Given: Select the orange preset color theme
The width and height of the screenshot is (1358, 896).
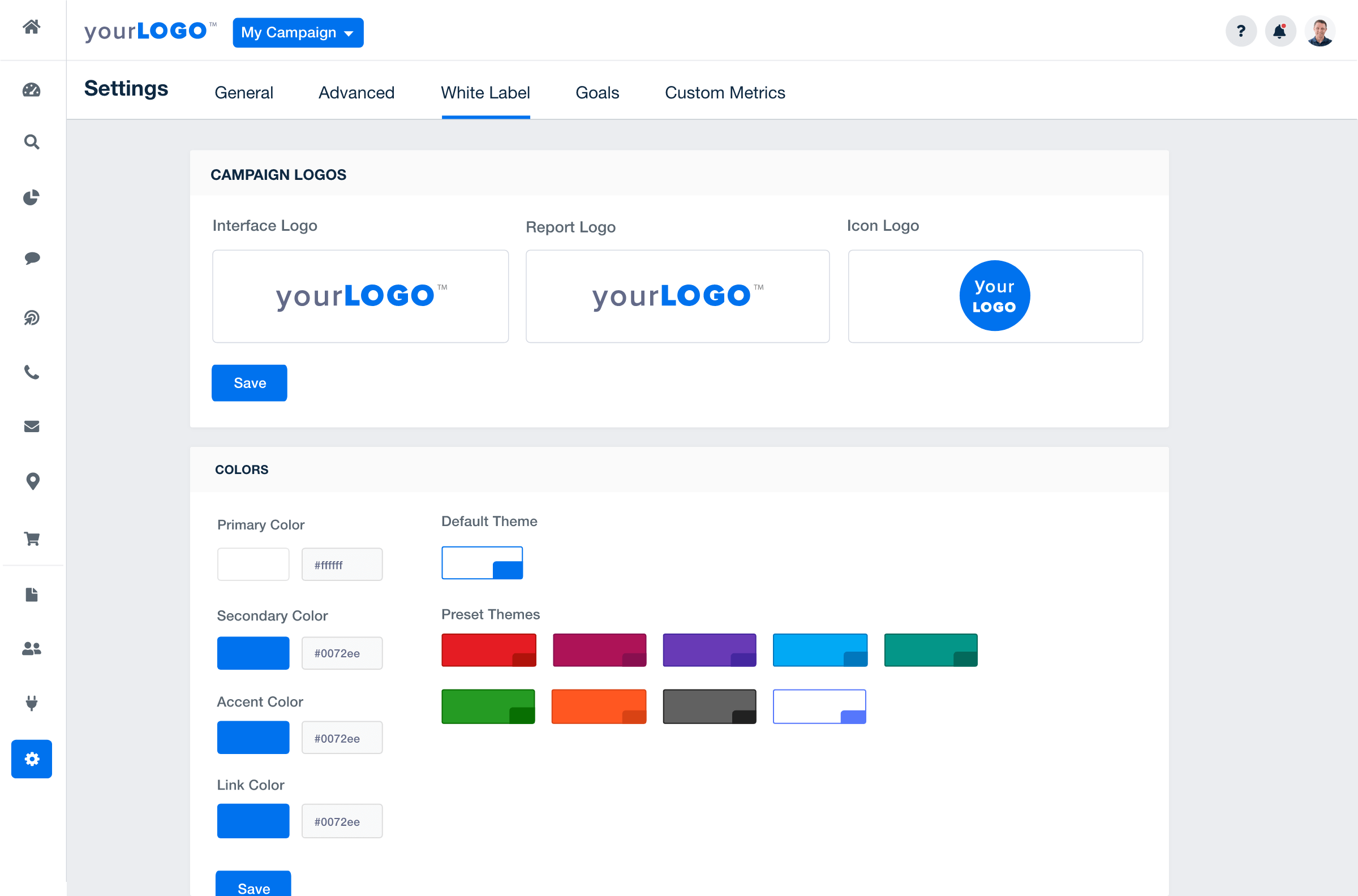Looking at the screenshot, I should (599, 705).
